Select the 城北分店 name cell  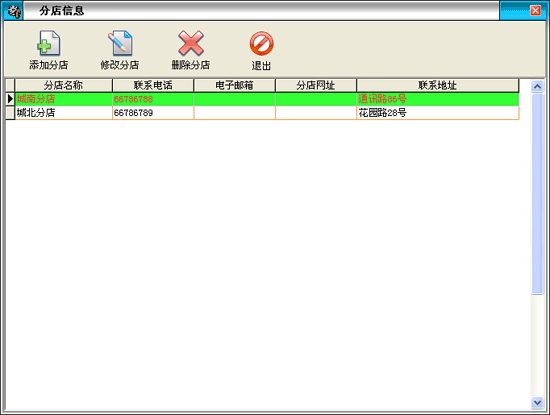(63, 113)
